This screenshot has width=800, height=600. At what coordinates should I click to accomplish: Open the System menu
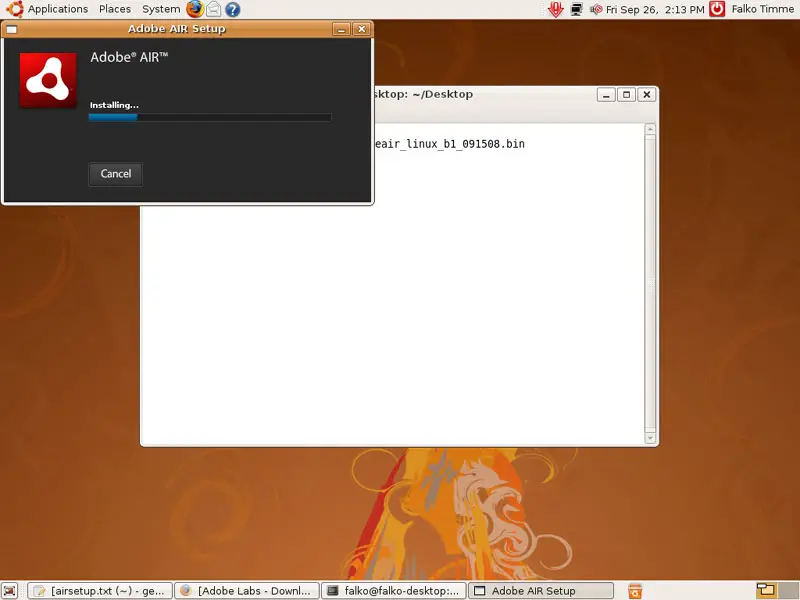(161, 9)
